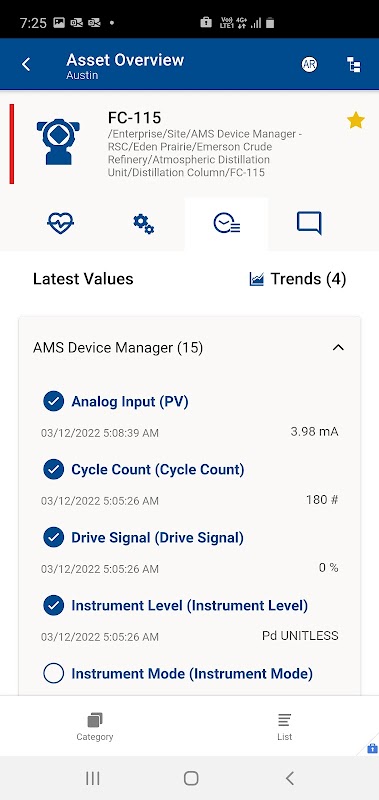Tap the Android back navigation button
Viewport: 379px width, 800px height.
290,778
